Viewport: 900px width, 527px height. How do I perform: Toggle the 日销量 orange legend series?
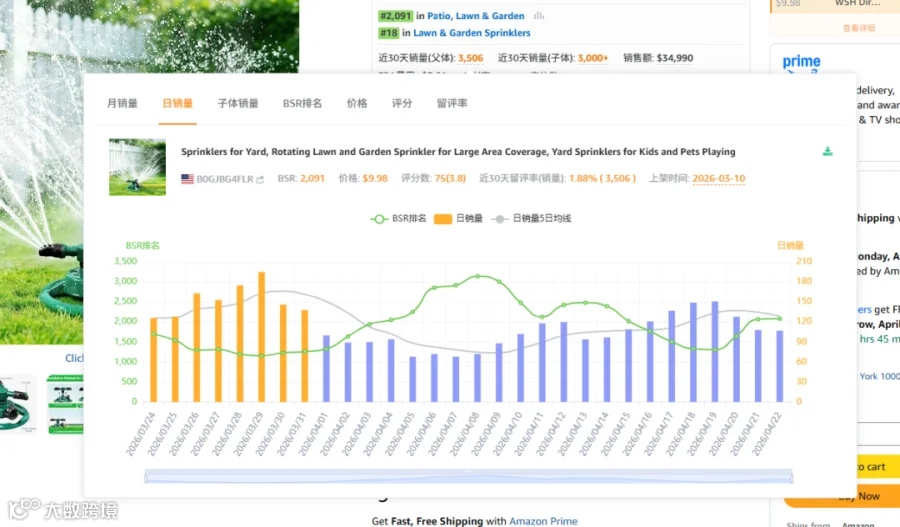click(x=459, y=219)
